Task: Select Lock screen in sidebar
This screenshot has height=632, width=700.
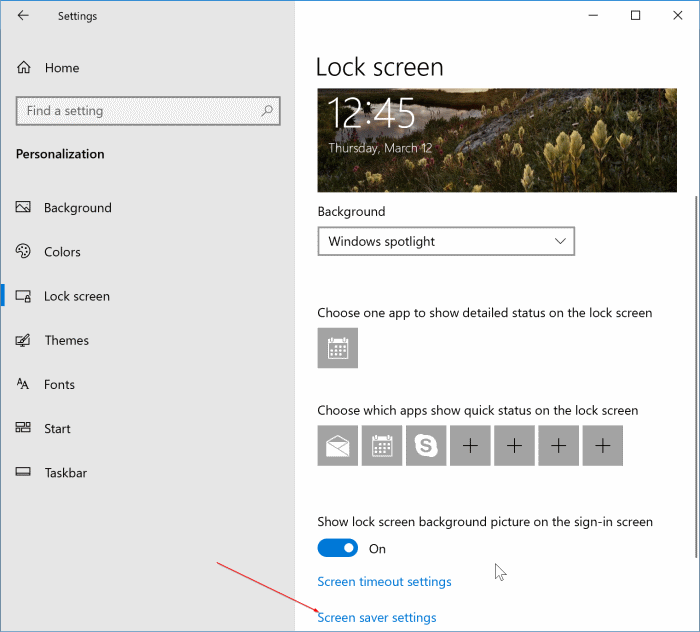Action: click(x=77, y=296)
